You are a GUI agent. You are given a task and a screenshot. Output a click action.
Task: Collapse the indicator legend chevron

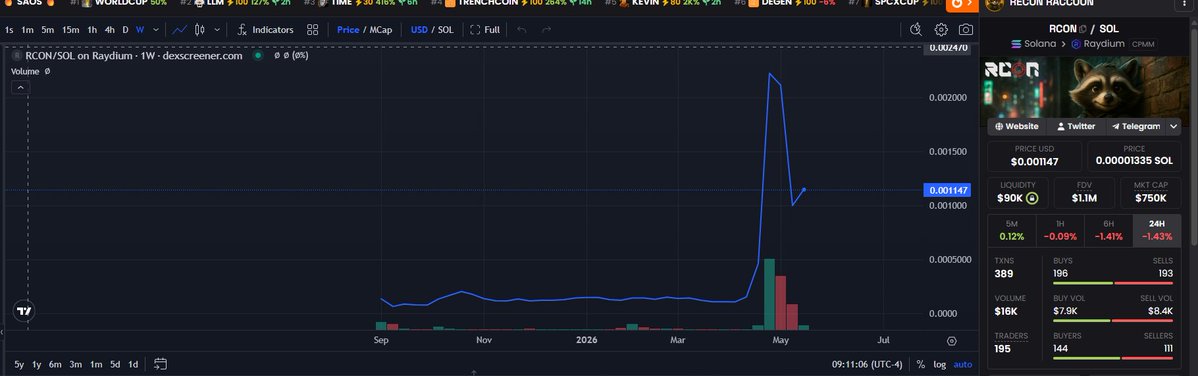click(x=21, y=88)
